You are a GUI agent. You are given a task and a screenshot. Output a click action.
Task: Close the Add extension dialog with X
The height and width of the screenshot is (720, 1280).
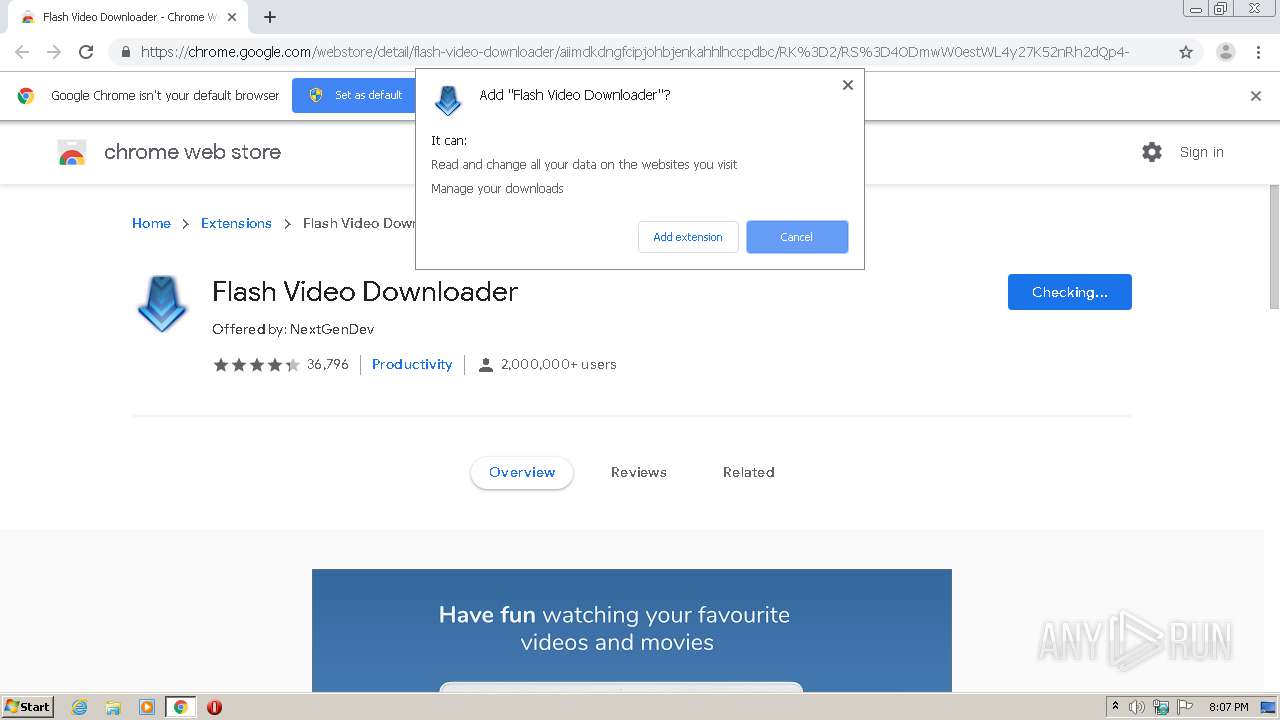point(848,85)
